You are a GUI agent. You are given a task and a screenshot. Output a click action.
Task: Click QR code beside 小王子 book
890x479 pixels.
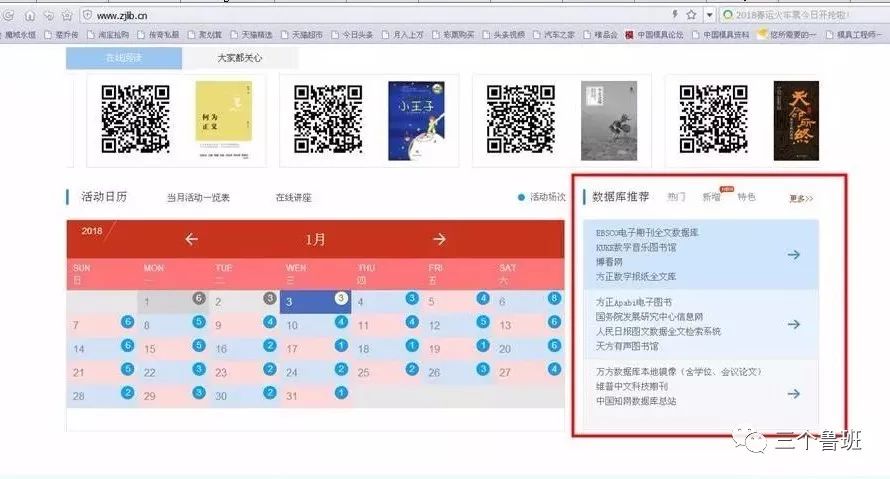pos(328,119)
